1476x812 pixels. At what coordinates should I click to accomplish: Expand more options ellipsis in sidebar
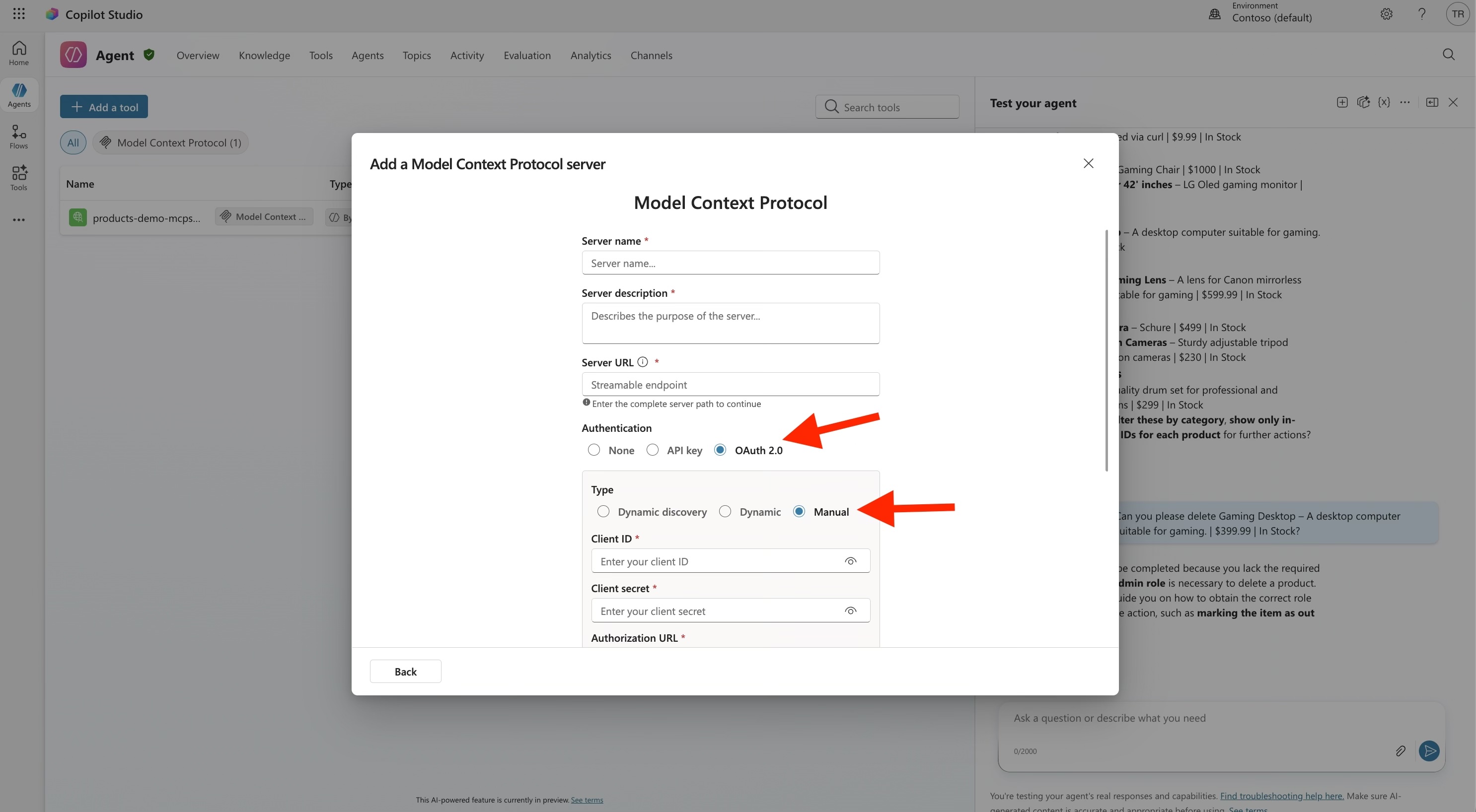[19, 220]
